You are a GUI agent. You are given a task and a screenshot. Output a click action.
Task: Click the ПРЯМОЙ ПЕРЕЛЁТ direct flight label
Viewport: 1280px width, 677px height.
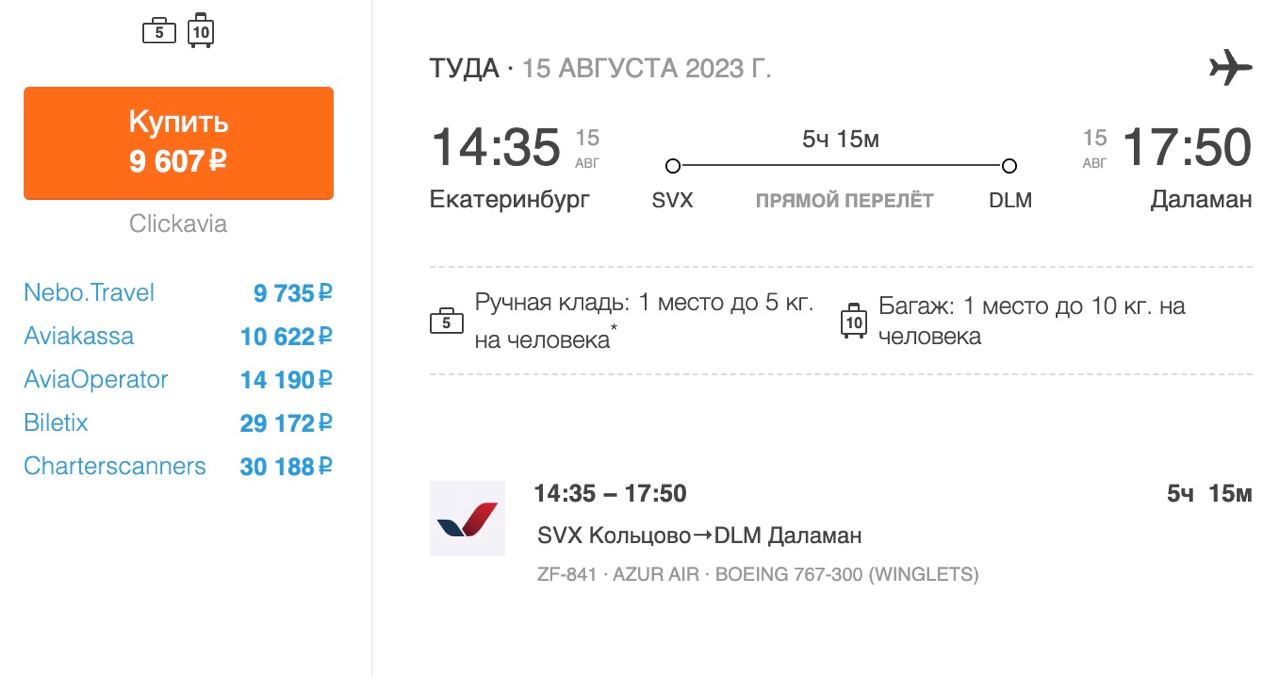pos(844,200)
